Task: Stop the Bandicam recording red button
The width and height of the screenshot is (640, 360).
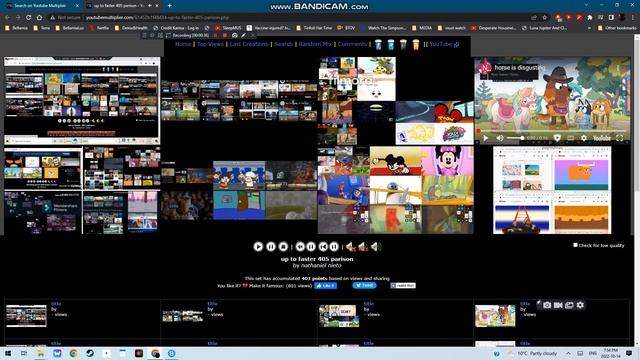Action: 224,36
